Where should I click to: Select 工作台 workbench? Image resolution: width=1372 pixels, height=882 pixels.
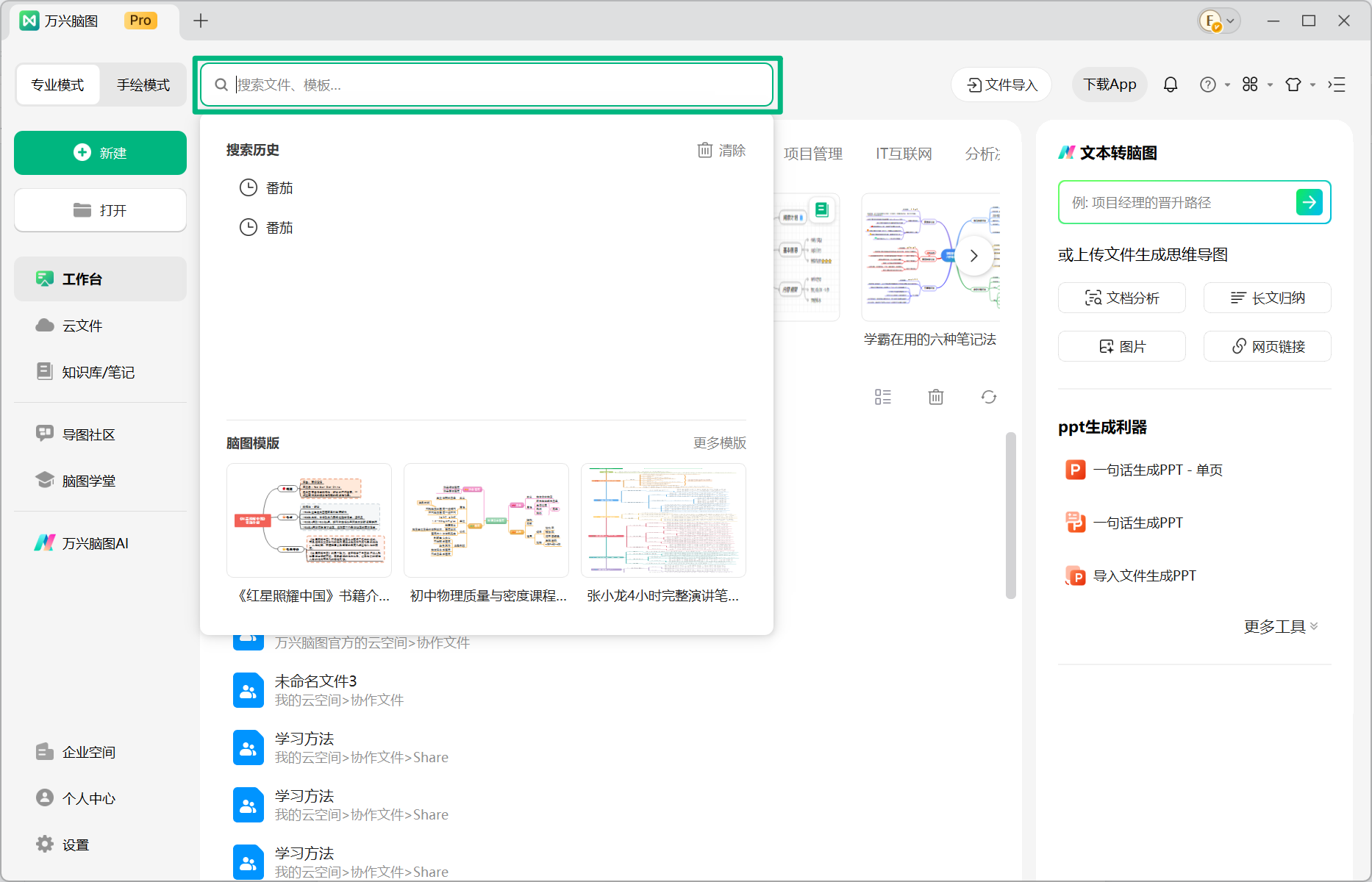click(100, 279)
